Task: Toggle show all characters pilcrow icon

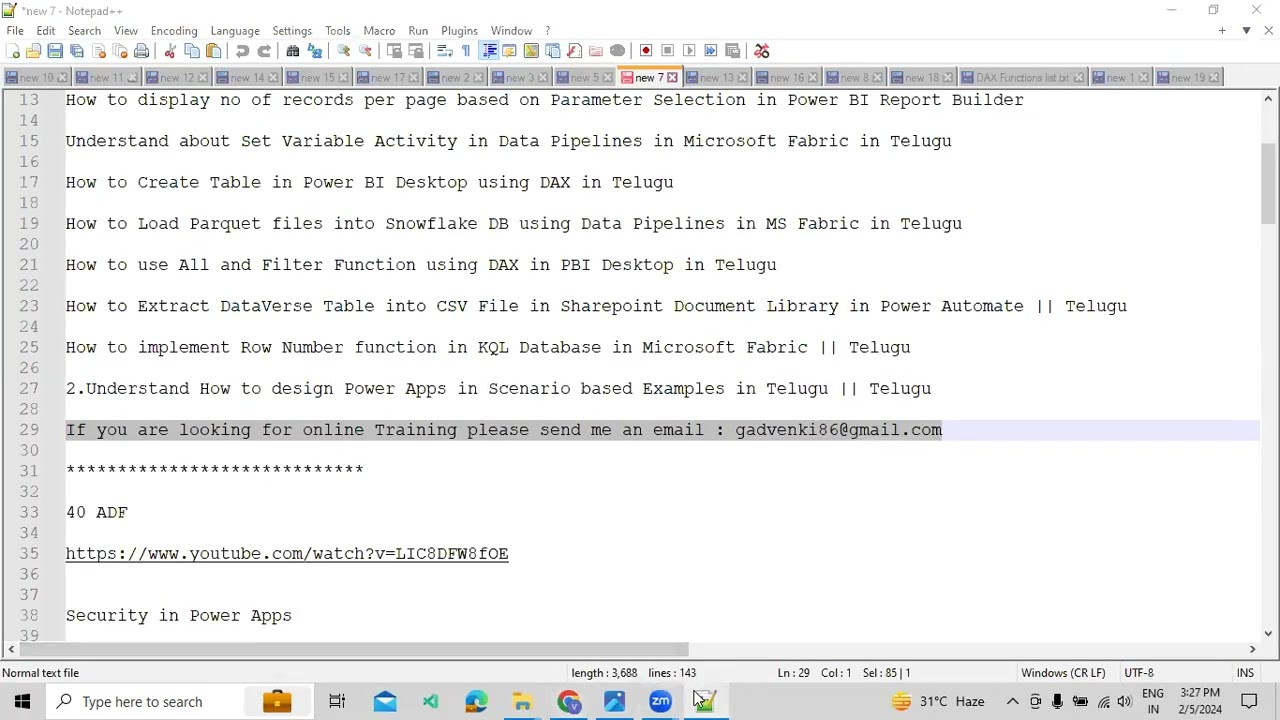Action: (x=466, y=51)
